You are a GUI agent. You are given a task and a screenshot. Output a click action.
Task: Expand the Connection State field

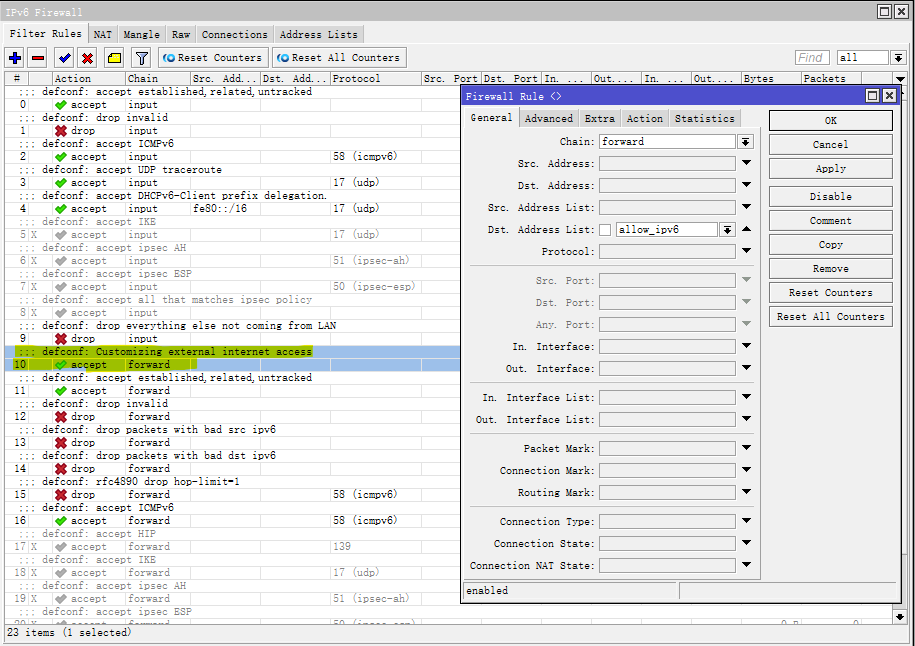746,543
